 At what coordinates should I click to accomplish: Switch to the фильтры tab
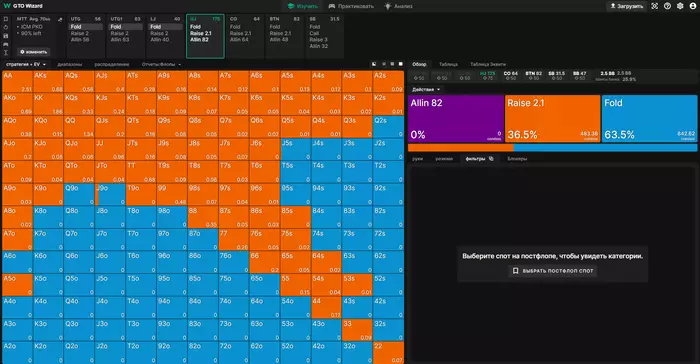point(475,159)
